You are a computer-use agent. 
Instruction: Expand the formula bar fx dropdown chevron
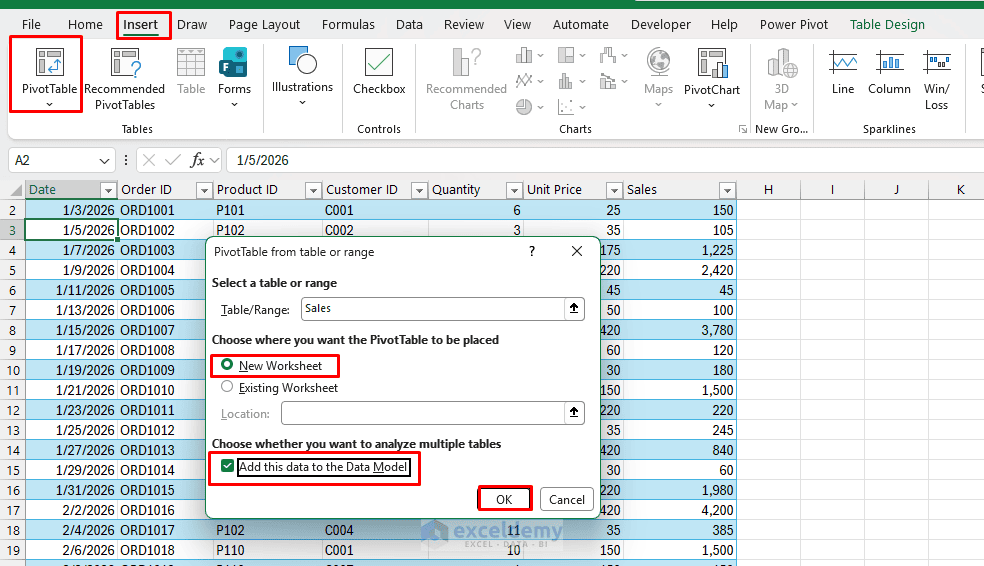tap(215, 161)
